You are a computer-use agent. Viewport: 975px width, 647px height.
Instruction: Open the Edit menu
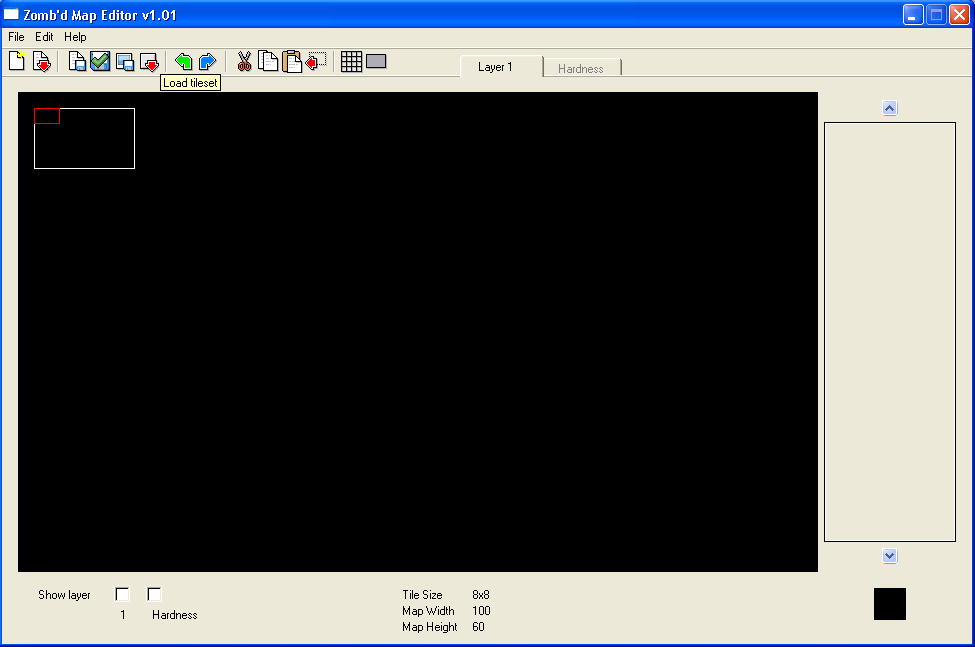click(44, 37)
